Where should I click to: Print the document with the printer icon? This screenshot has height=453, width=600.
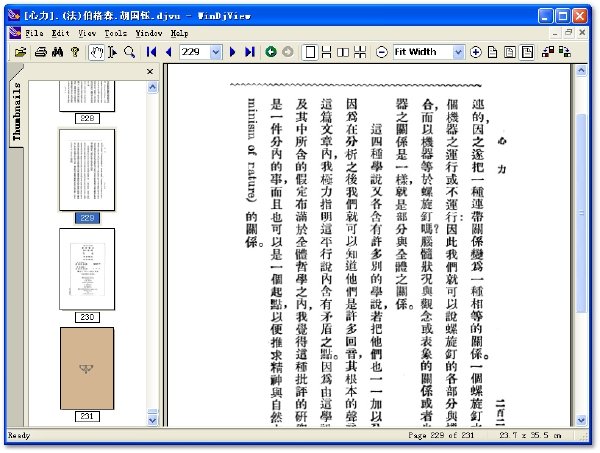[x=41, y=52]
